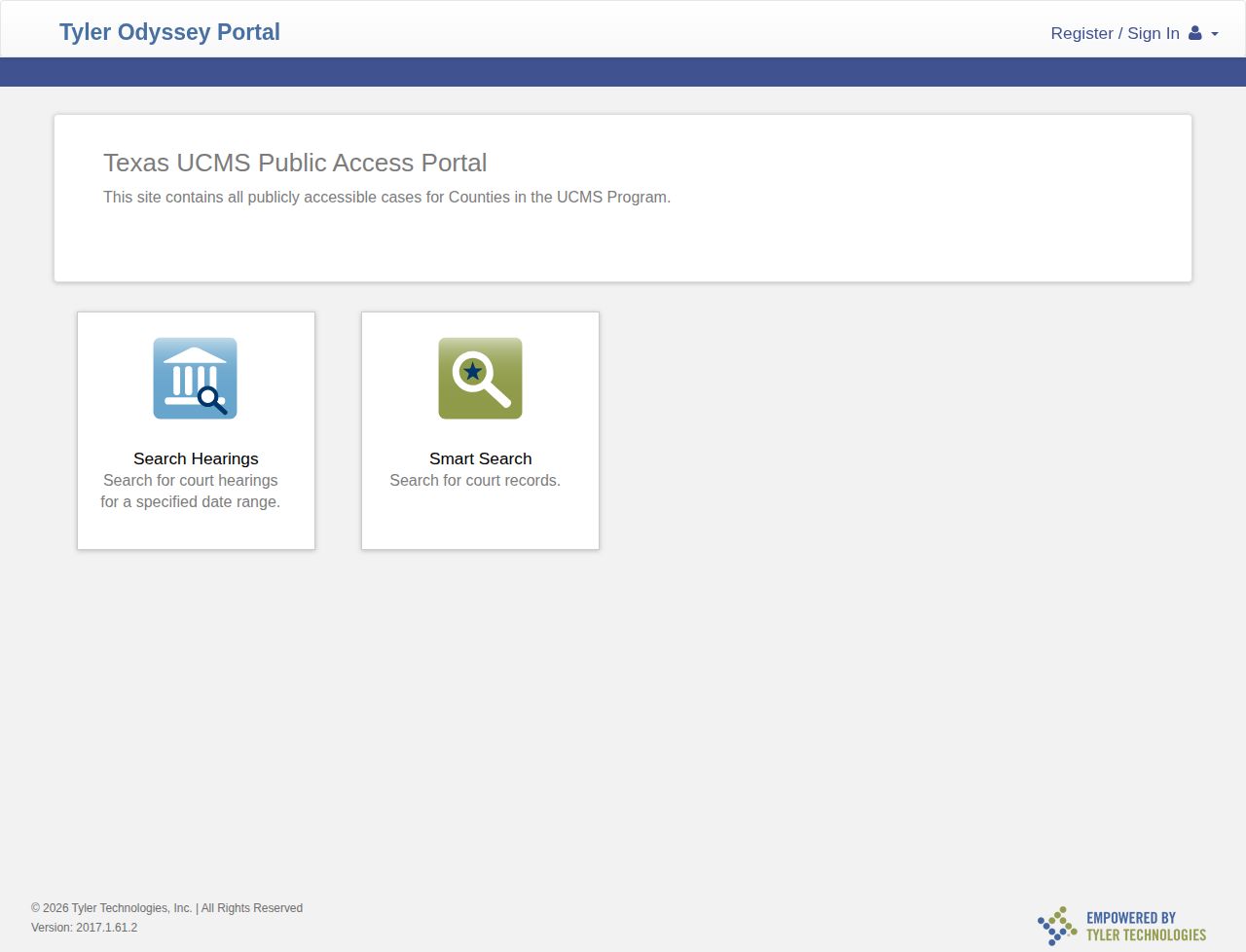The image size is (1246, 952).
Task: Go to Tyler Odyssey Portal home
Action: click(169, 32)
